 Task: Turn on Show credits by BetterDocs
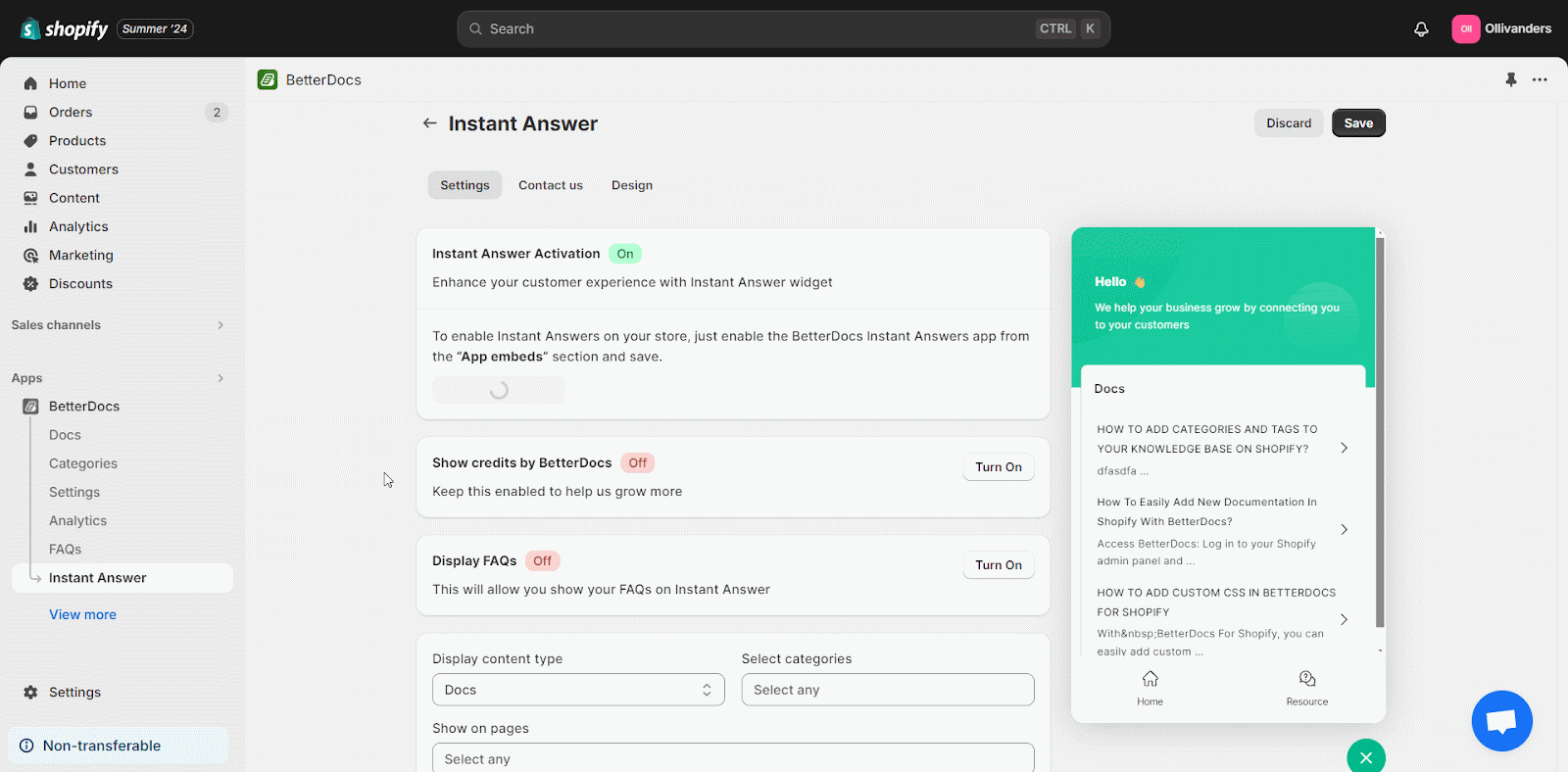point(999,467)
